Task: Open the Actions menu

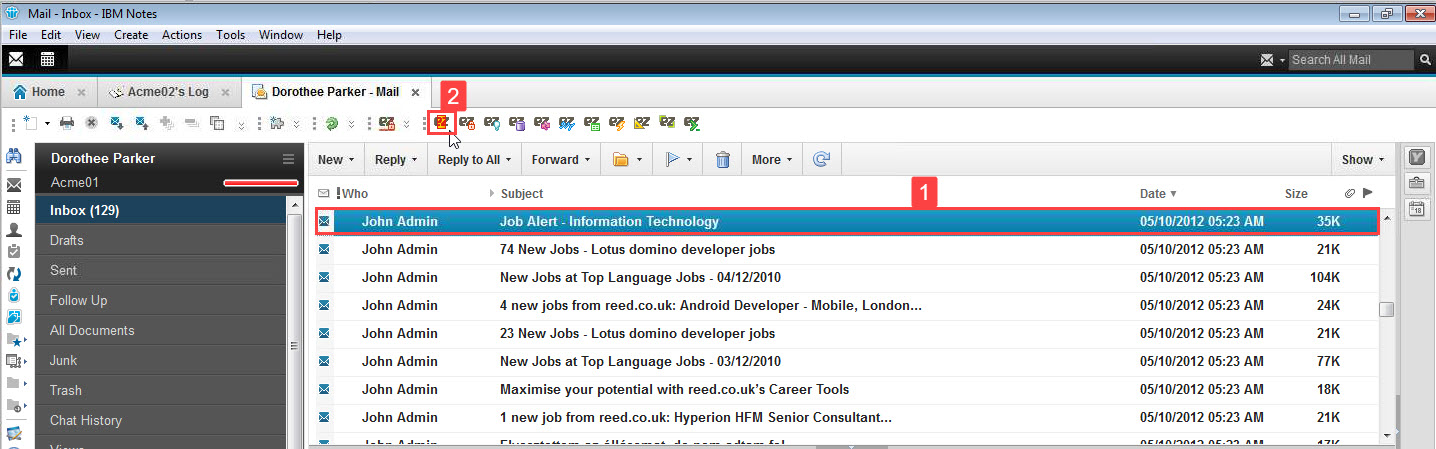Action: [x=182, y=35]
